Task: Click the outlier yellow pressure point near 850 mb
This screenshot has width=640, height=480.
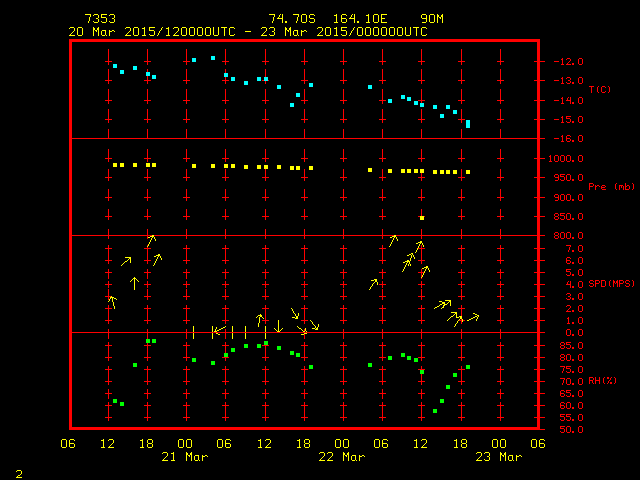Action: point(422,217)
